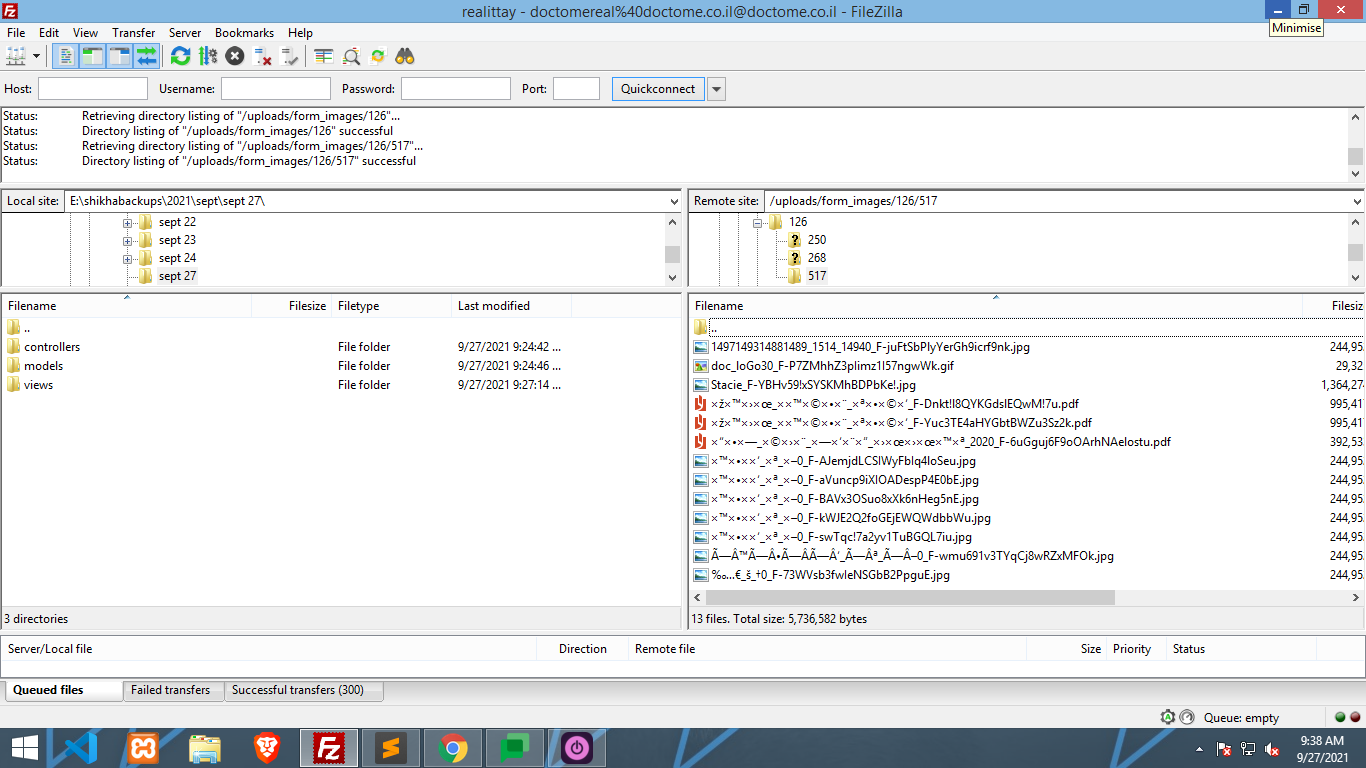The width and height of the screenshot is (1366, 768).
Task: Select the local controllers folder
Action: (52, 347)
